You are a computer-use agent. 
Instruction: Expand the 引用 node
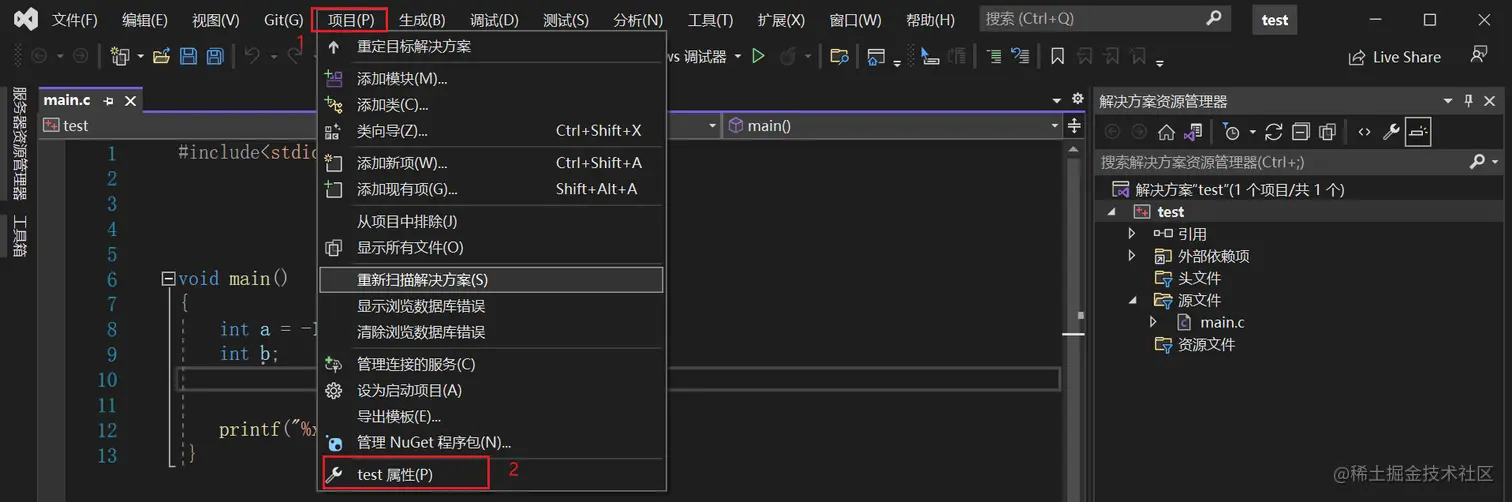(1132, 234)
